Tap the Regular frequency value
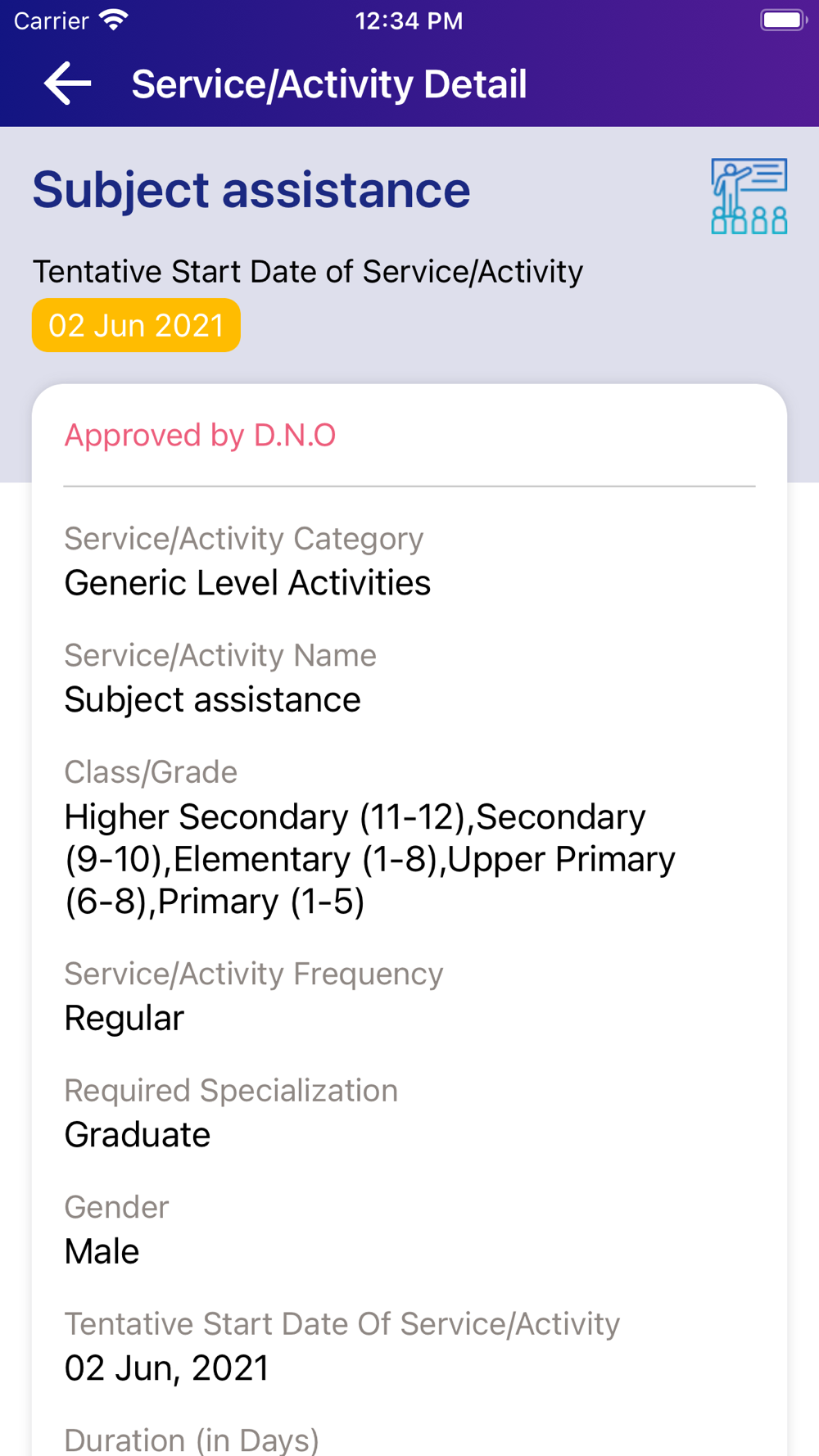819x1456 pixels. coord(124,1019)
